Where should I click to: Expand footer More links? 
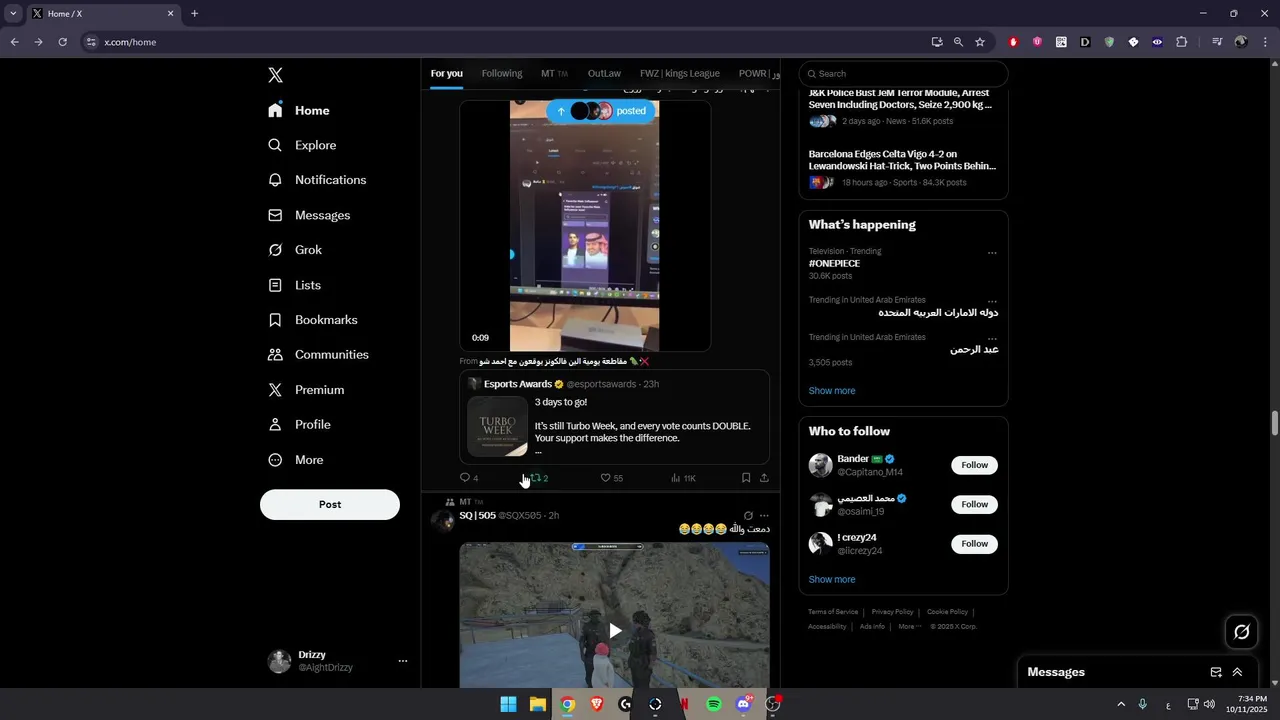tap(909, 627)
